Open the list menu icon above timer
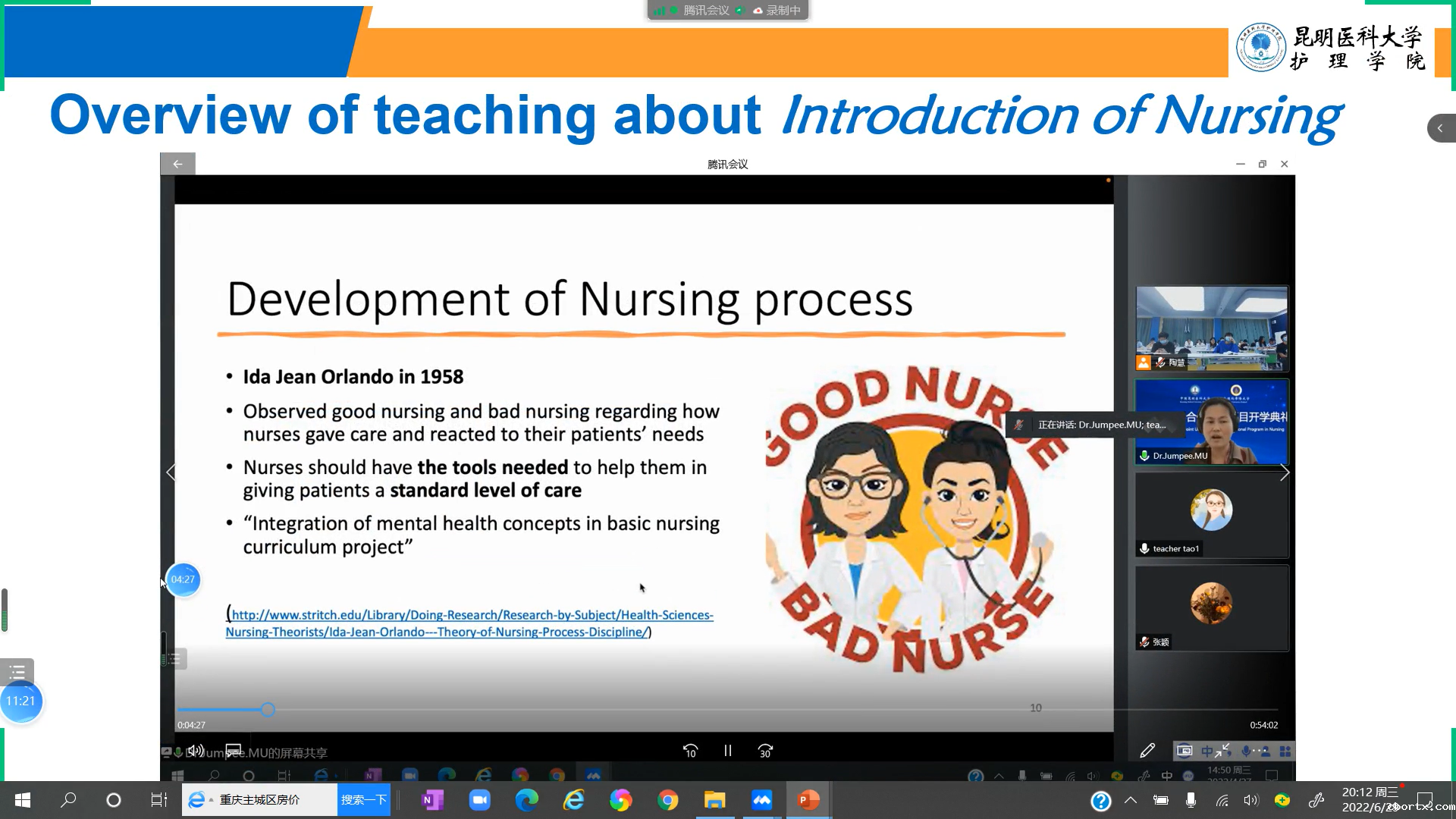 tap(17, 671)
